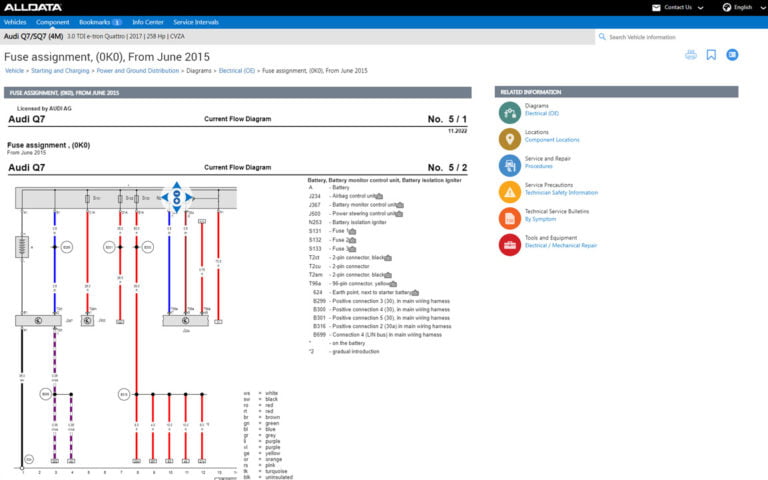Open the Locations pin icon

[510, 140]
